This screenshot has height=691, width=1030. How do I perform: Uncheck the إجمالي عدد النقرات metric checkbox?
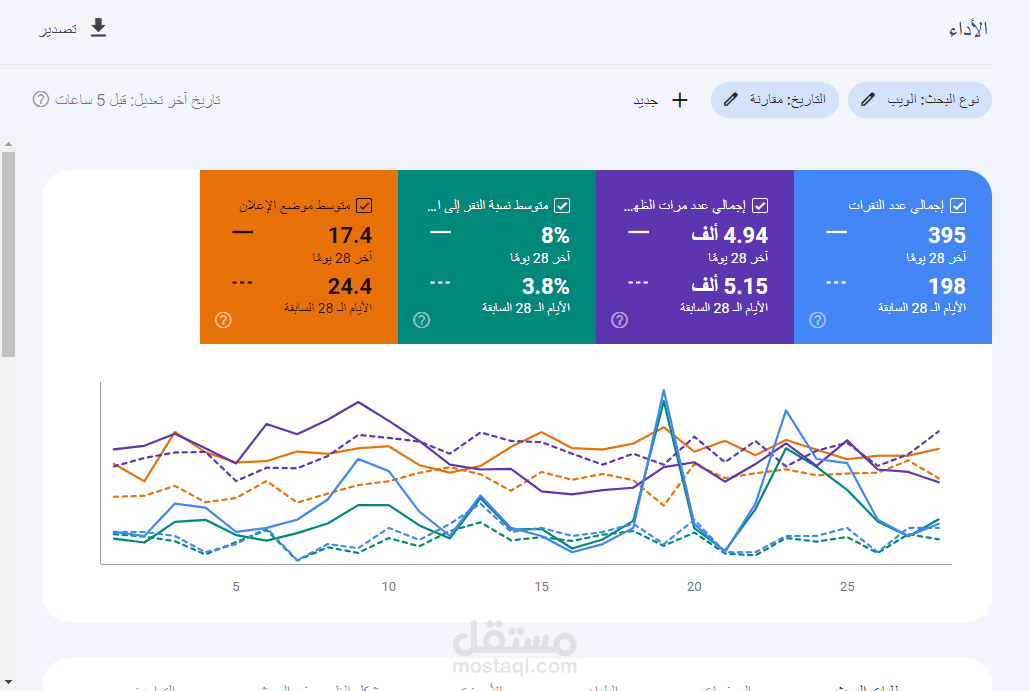click(x=958, y=205)
